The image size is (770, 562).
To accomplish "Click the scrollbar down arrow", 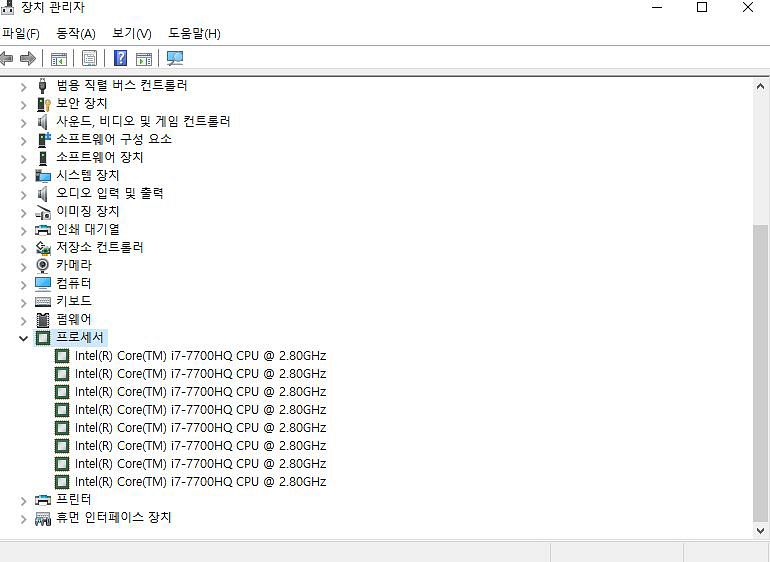I will click(x=760, y=531).
